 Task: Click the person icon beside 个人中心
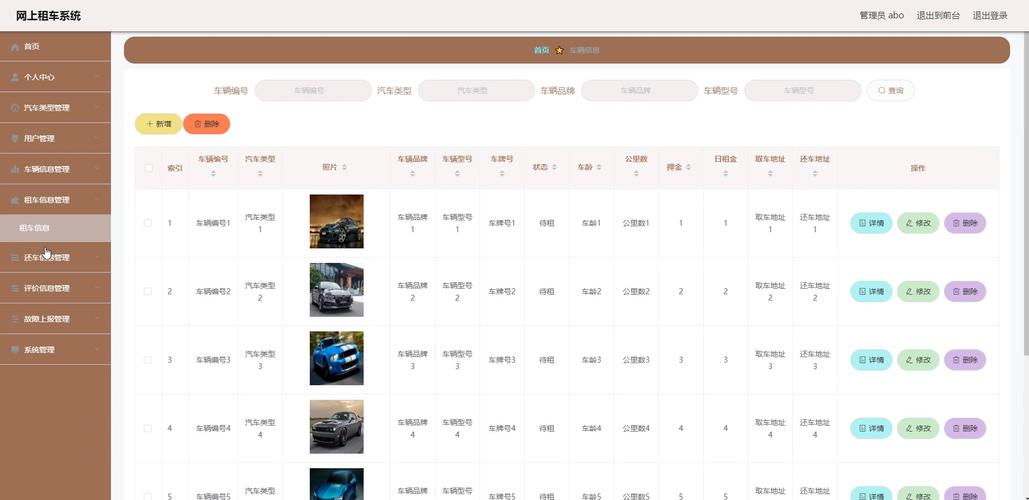[15, 77]
